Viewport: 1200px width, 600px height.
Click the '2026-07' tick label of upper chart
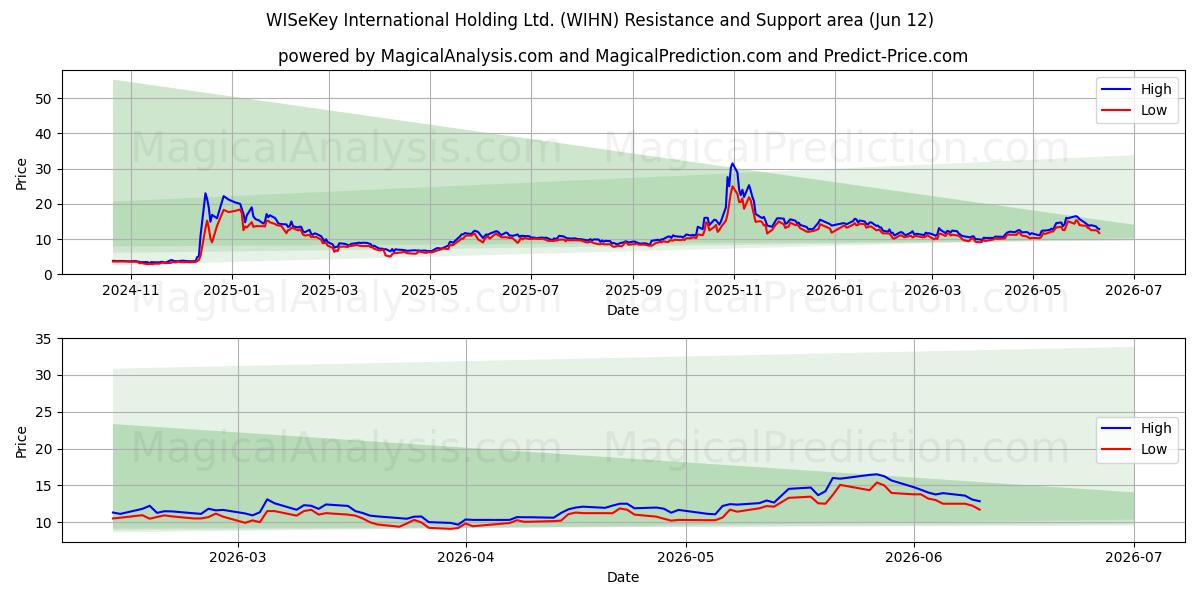[1134, 290]
